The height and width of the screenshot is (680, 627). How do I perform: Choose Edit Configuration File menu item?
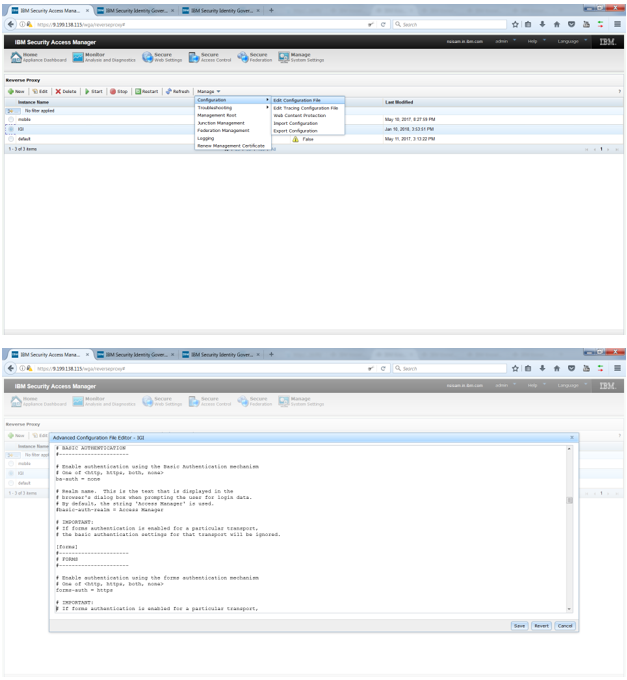pos(308,100)
